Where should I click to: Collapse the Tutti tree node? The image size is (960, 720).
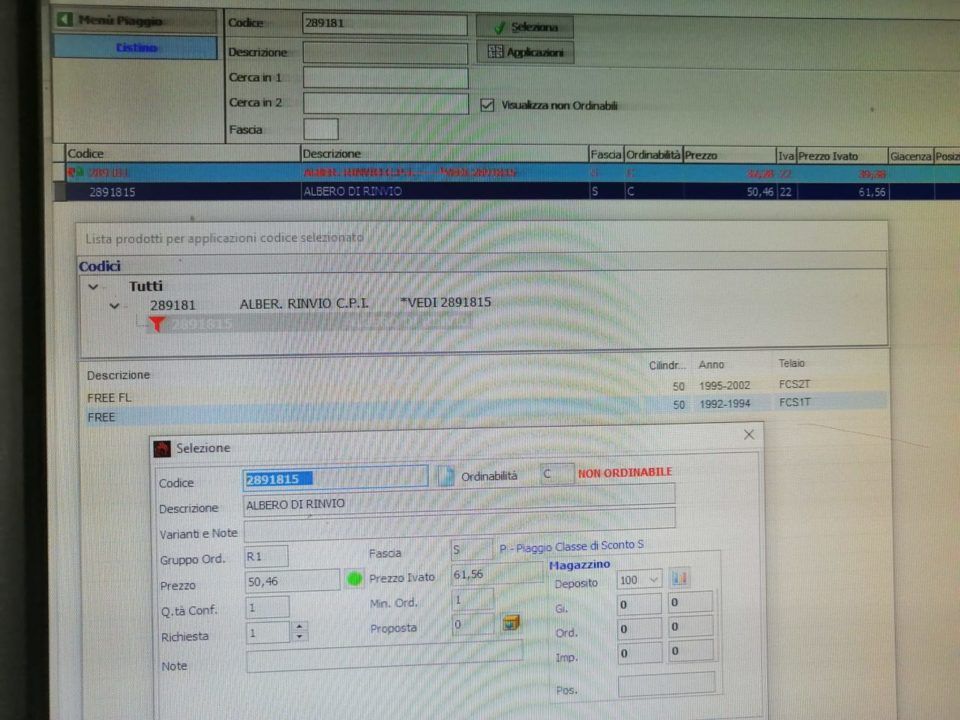point(93,286)
